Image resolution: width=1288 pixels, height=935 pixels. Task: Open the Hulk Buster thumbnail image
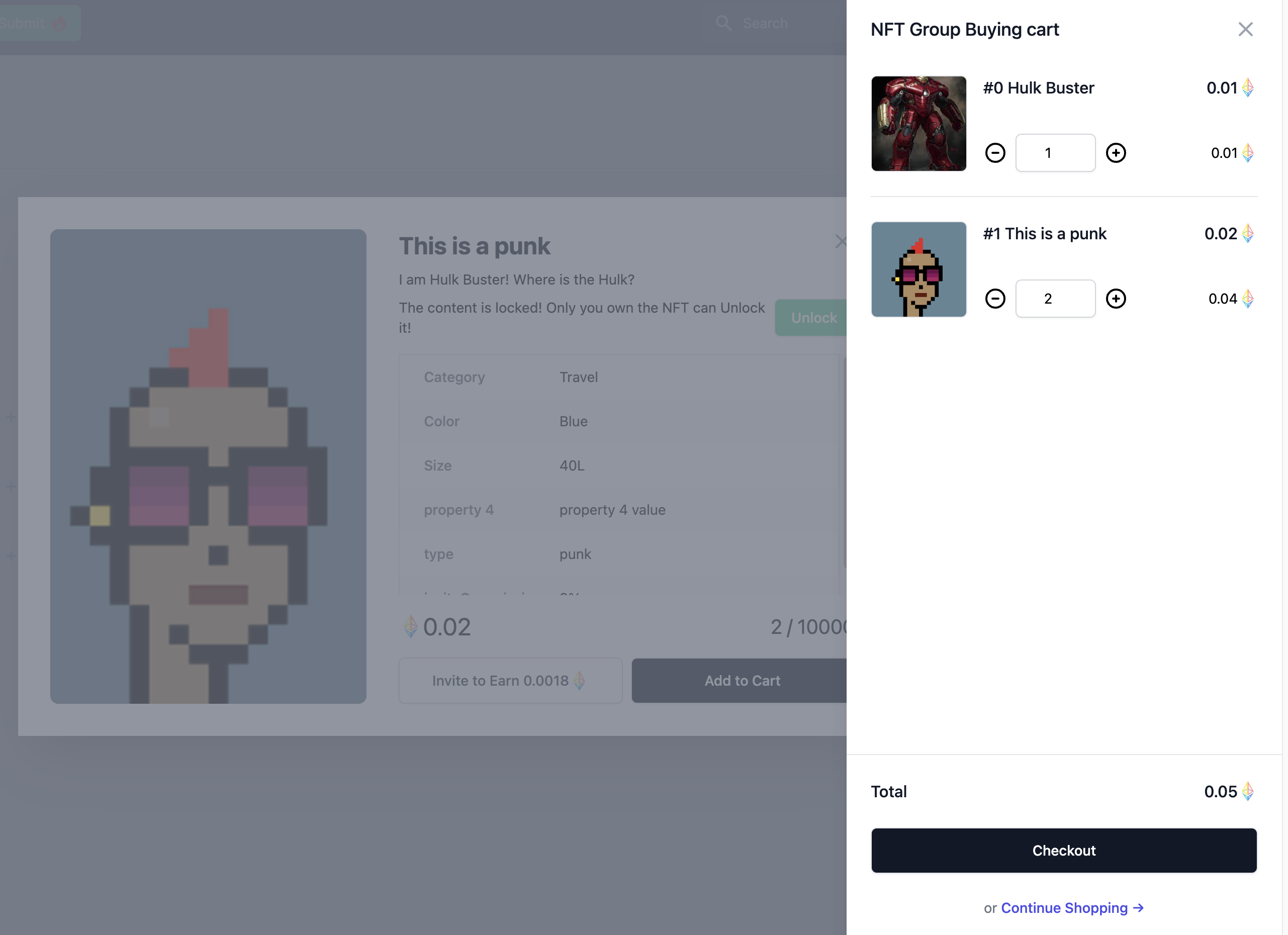coord(918,124)
